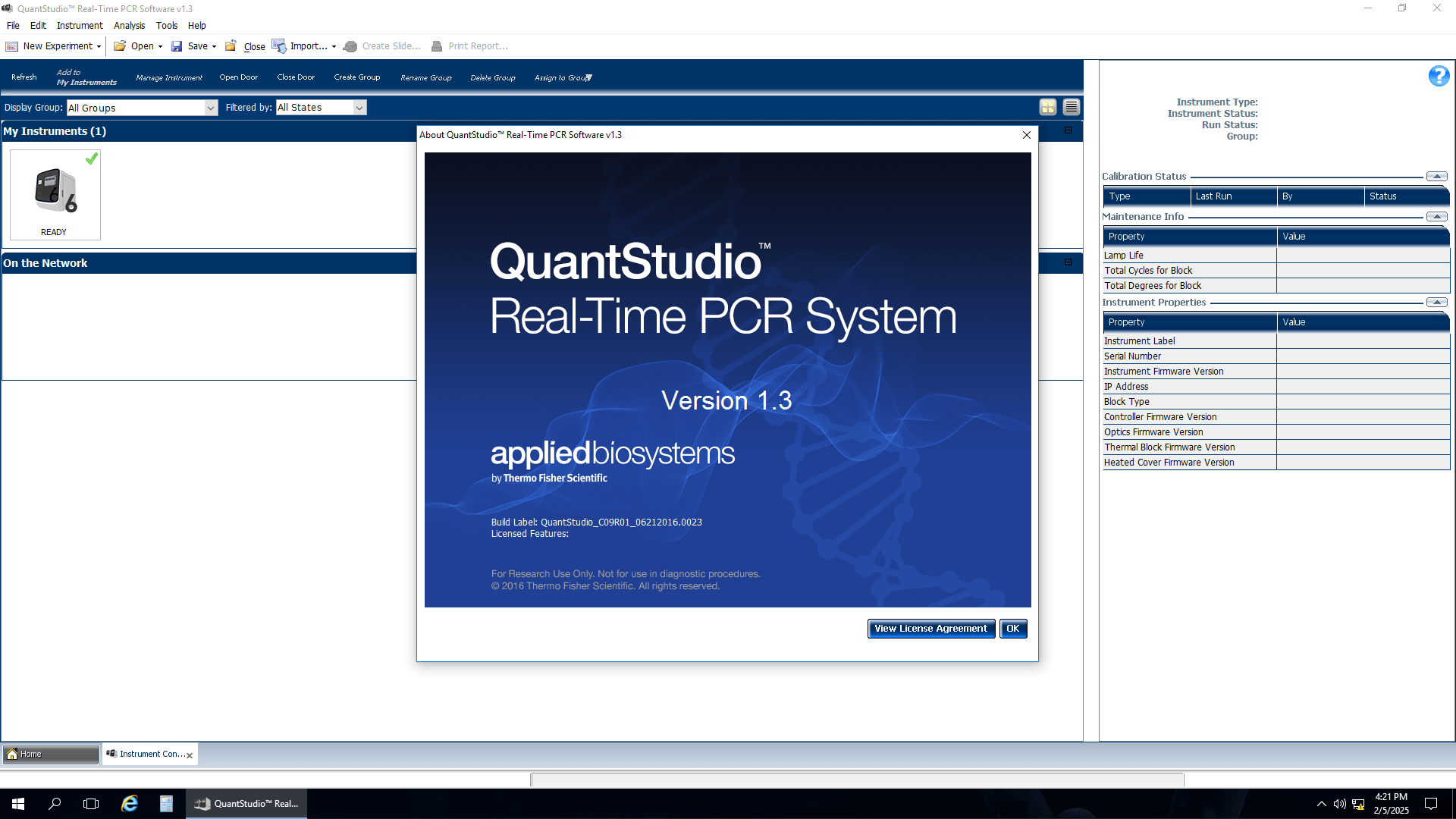Expand the New Experiment dropdown arrow
Viewport: 1456px width, 819px height.
pos(99,47)
